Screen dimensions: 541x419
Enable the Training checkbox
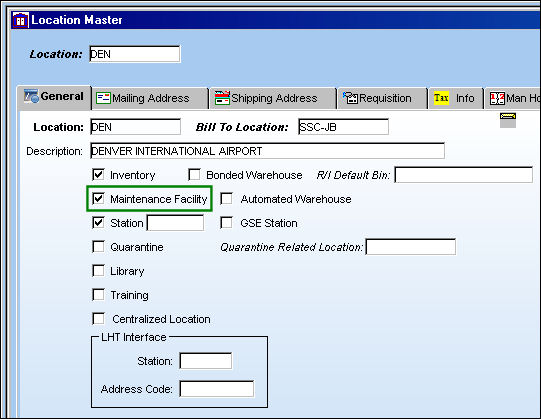pyautogui.click(x=98, y=295)
